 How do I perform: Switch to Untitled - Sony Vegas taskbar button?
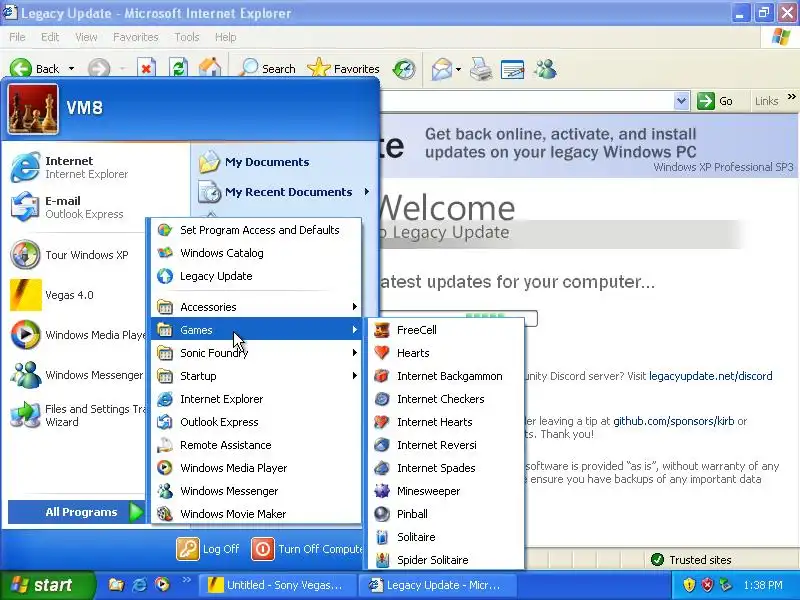277,585
